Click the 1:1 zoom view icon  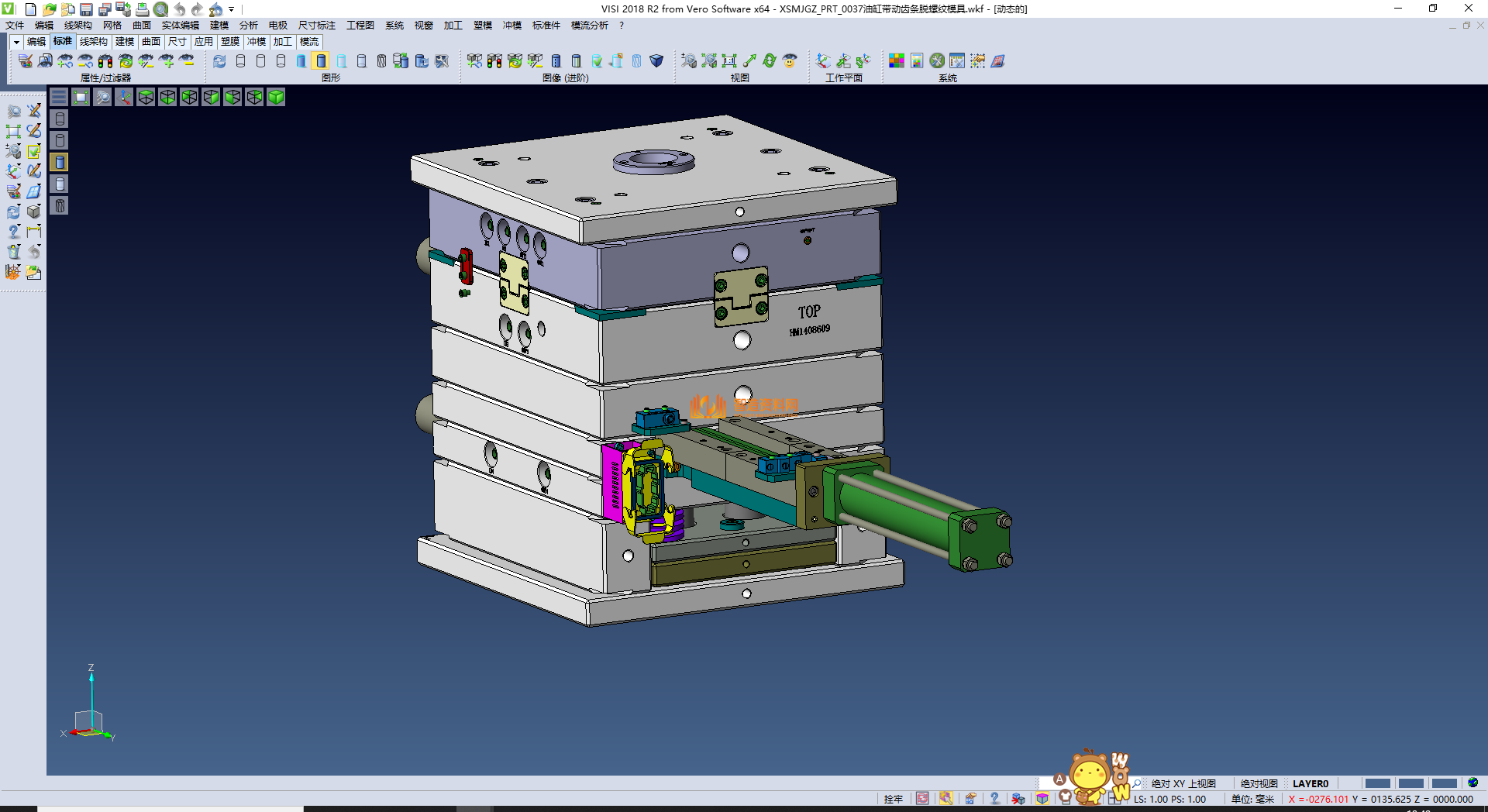pyautogui.click(x=729, y=61)
